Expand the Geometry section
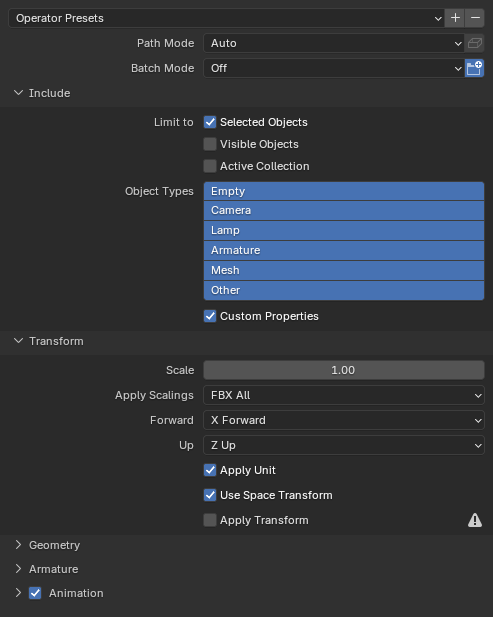The width and height of the screenshot is (493, 617). (18, 545)
